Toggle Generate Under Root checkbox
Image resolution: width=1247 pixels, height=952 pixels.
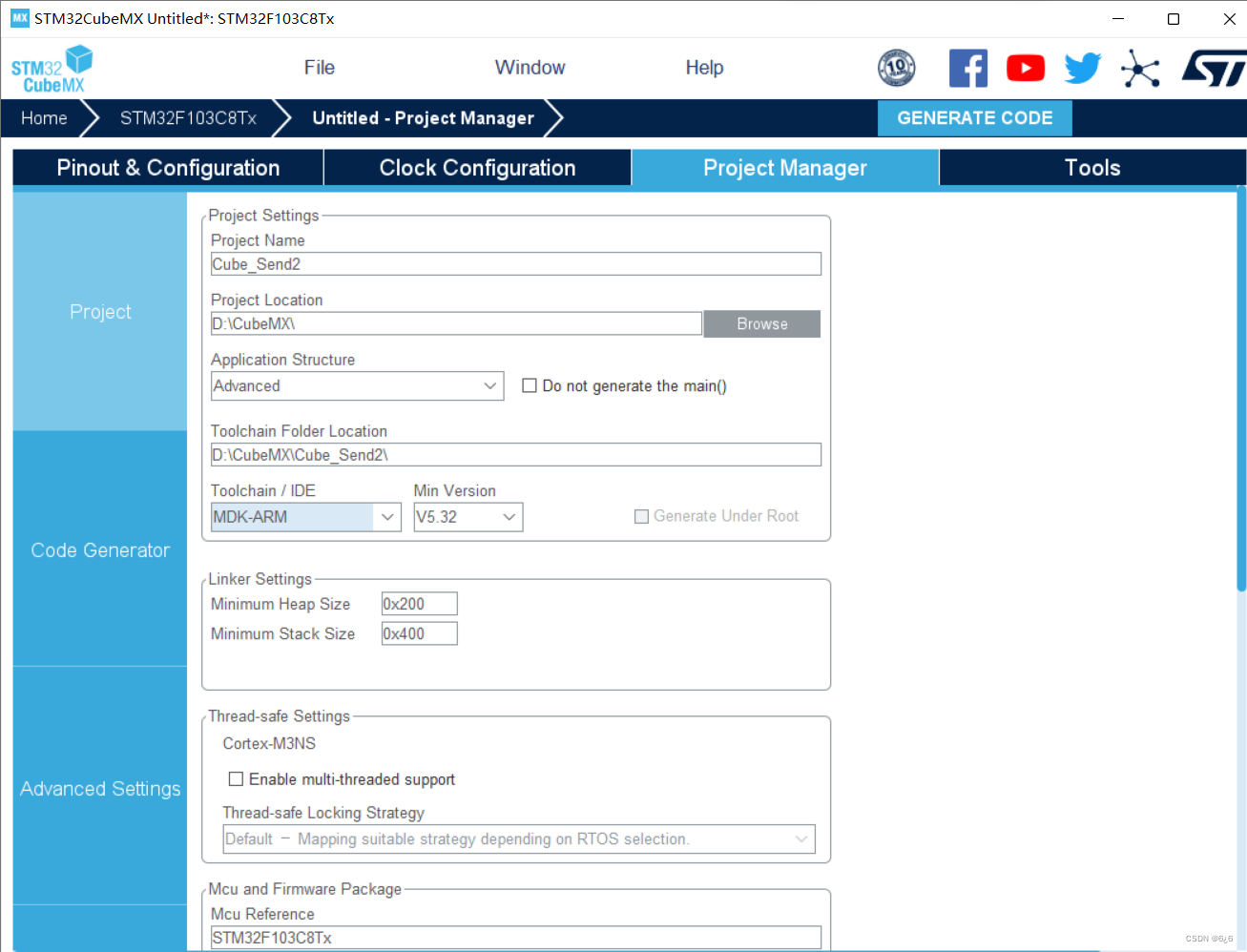click(642, 516)
